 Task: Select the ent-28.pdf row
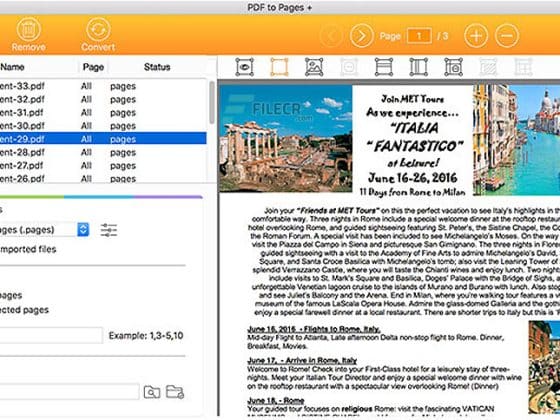click(x=103, y=152)
